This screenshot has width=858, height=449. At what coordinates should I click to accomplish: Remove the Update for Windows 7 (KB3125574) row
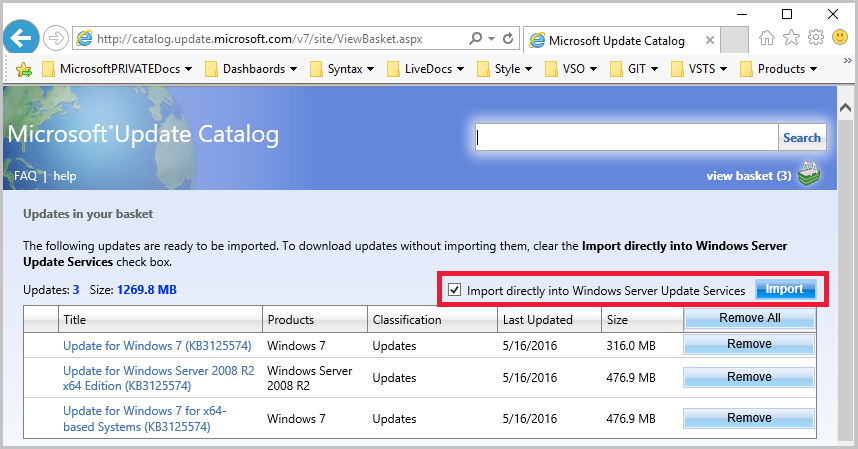(x=749, y=344)
